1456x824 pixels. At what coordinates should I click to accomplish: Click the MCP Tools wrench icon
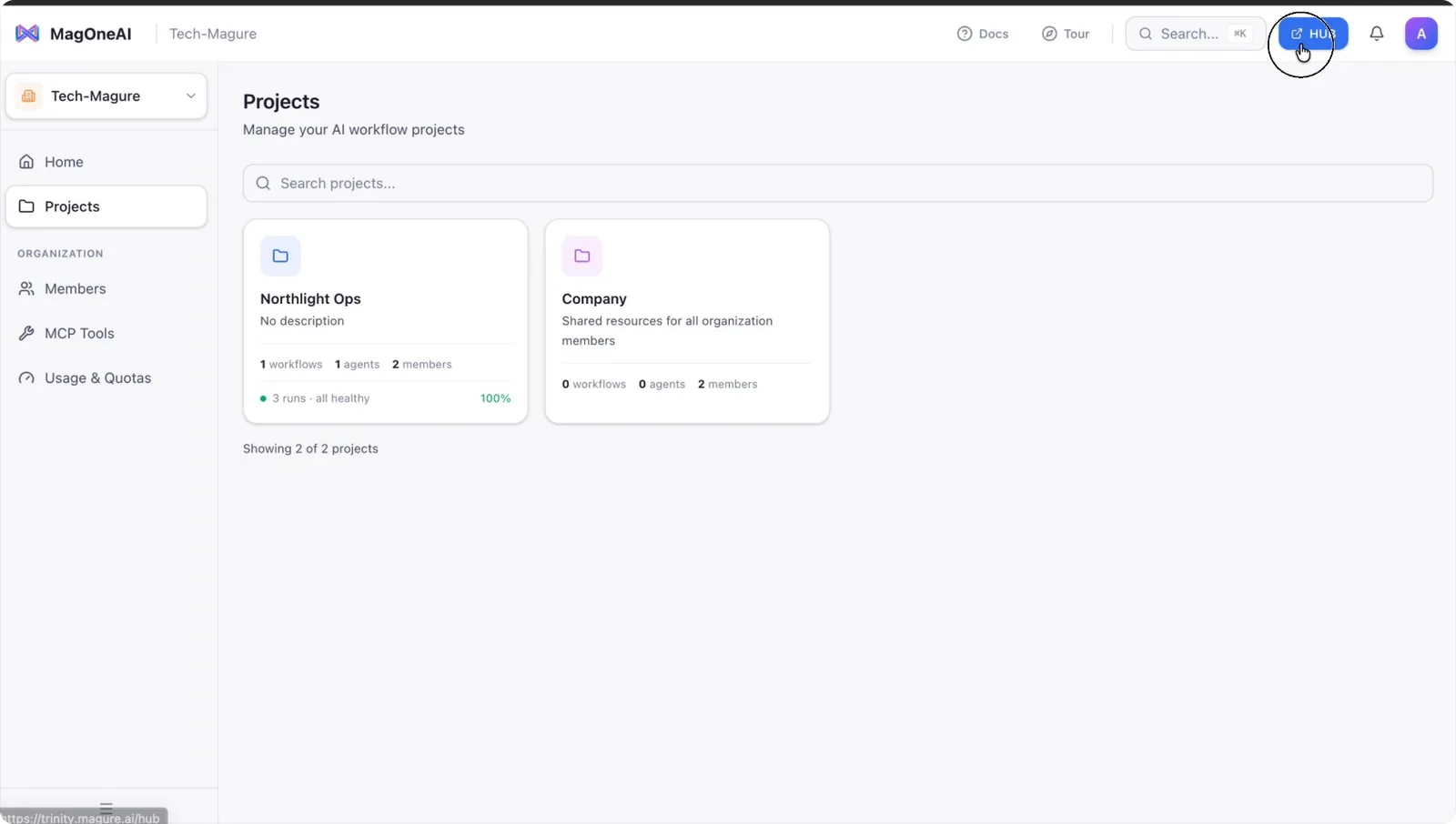[26, 333]
